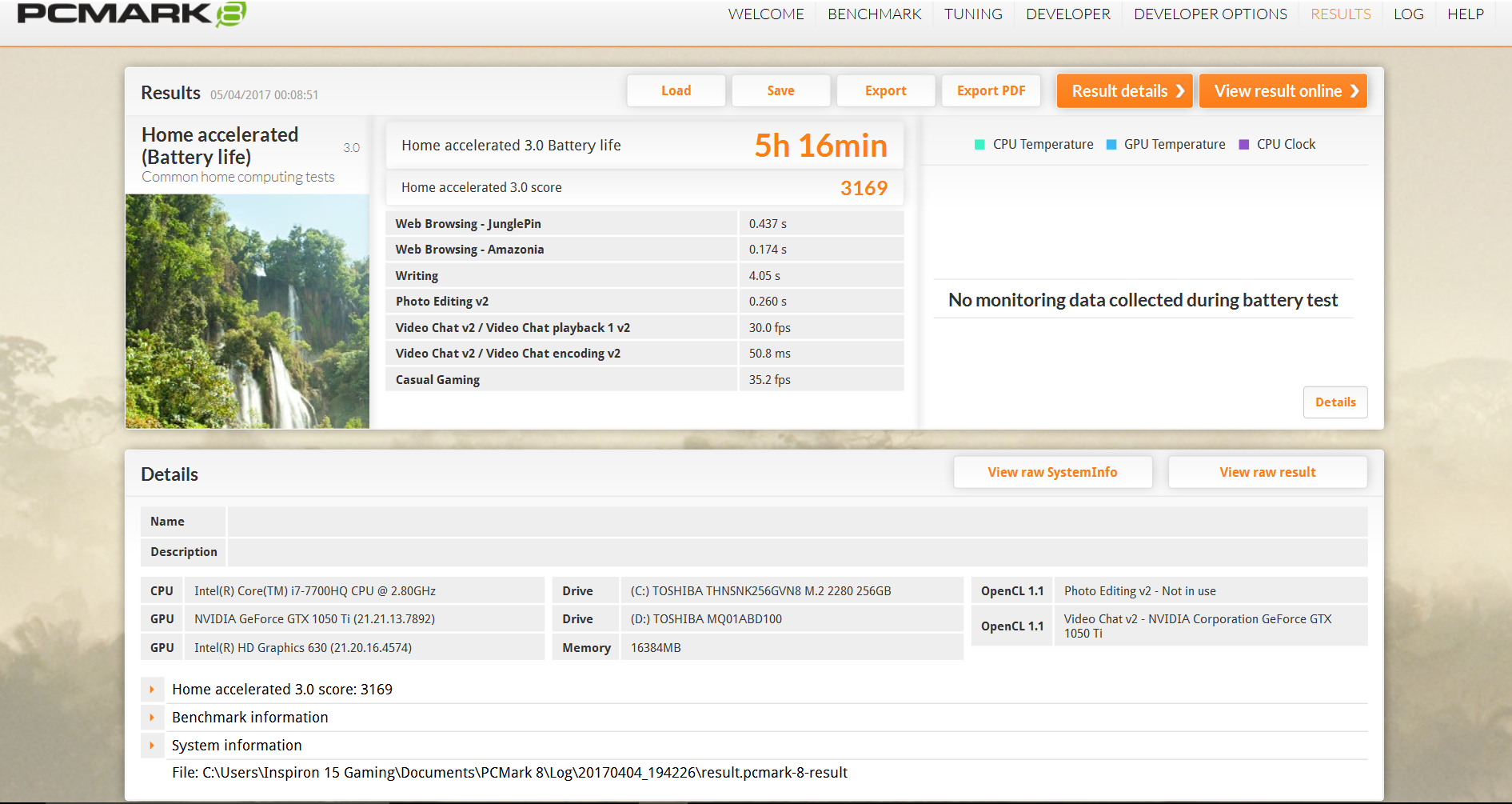Save the benchmark result

[780, 91]
